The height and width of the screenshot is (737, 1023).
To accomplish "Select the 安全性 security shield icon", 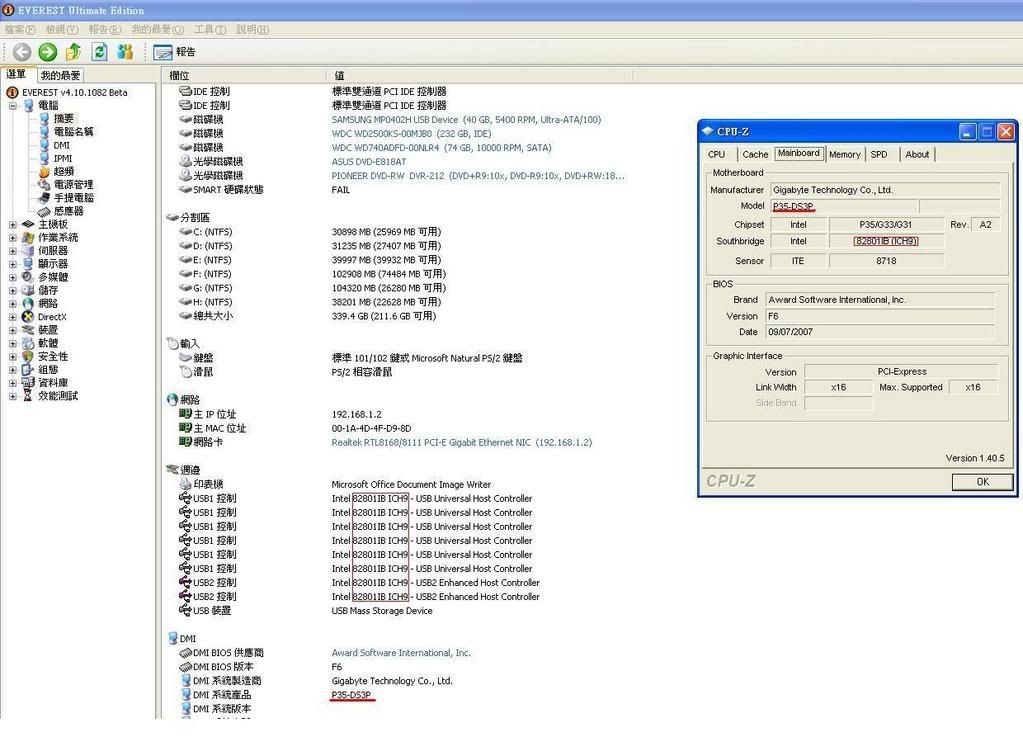I will pos(27,356).
